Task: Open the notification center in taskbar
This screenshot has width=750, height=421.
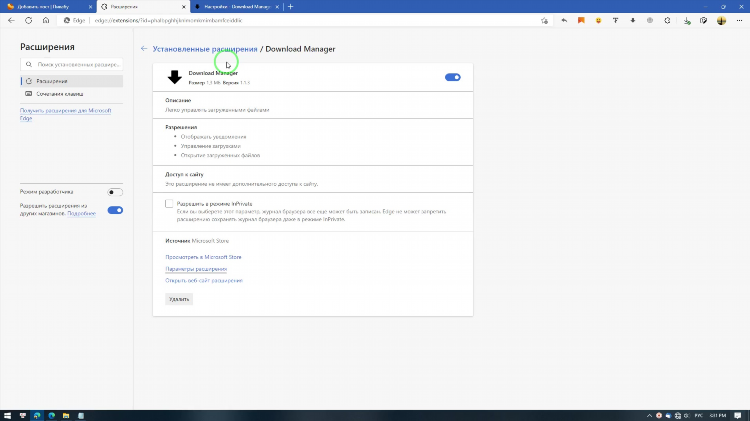Action: point(738,415)
